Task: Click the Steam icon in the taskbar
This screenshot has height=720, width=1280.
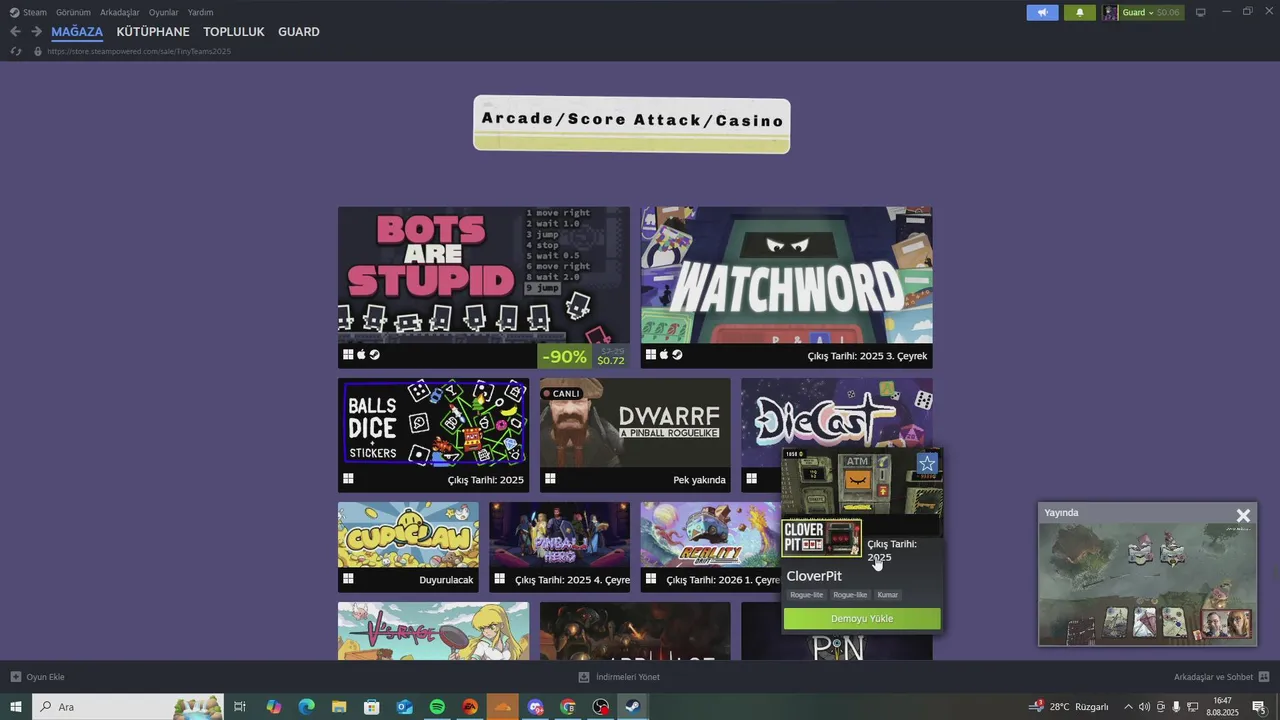Action: click(x=633, y=707)
